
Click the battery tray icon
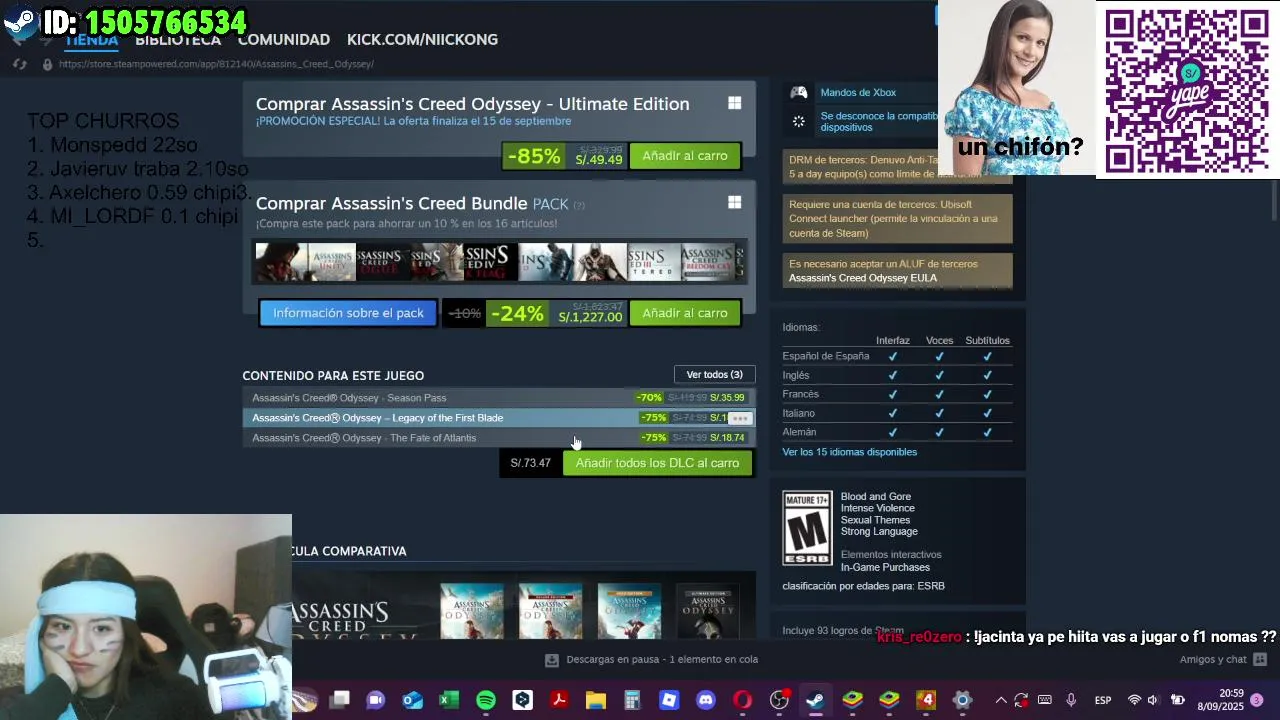tap(1178, 700)
